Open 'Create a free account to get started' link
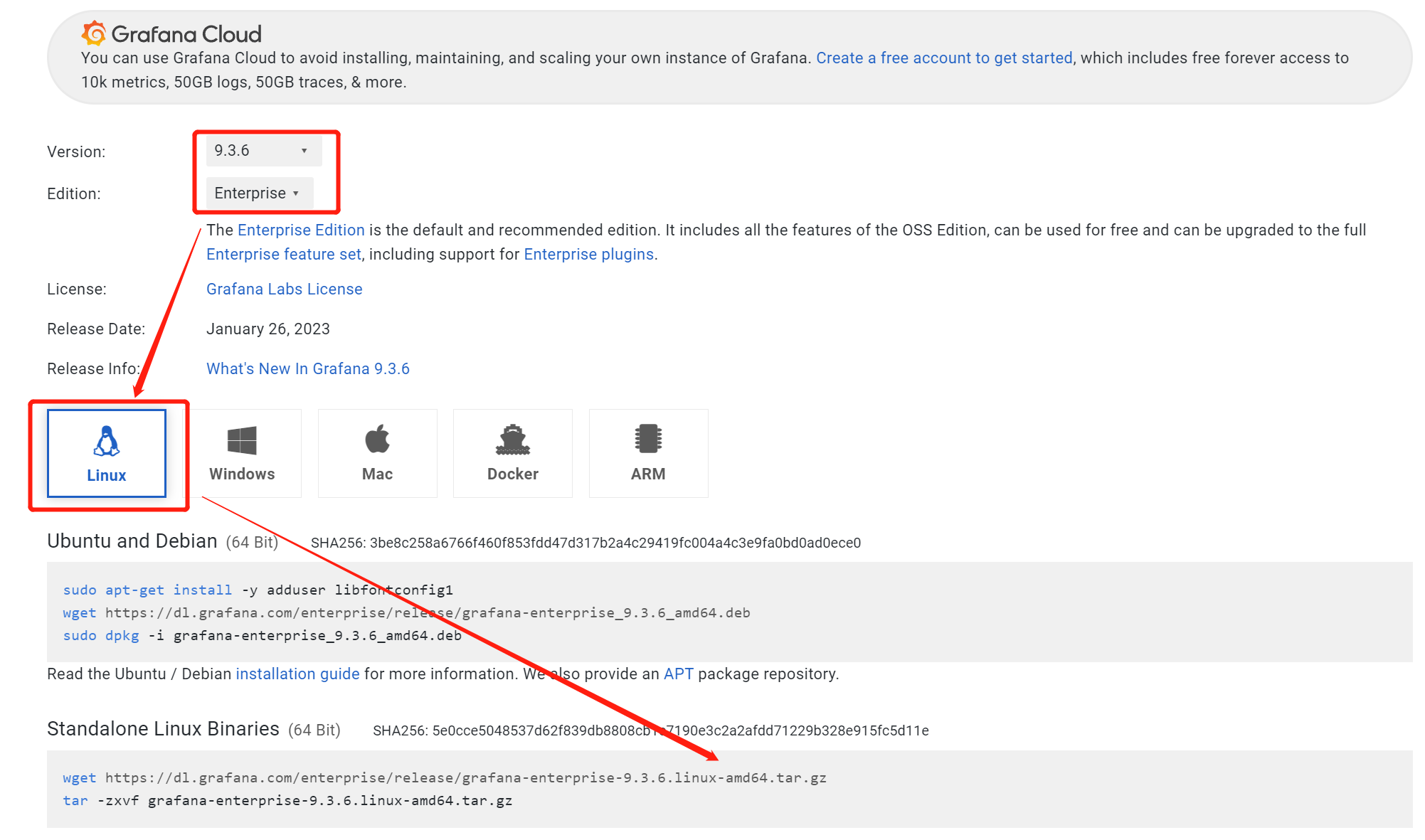The width and height of the screenshot is (1425, 840). (944, 58)
